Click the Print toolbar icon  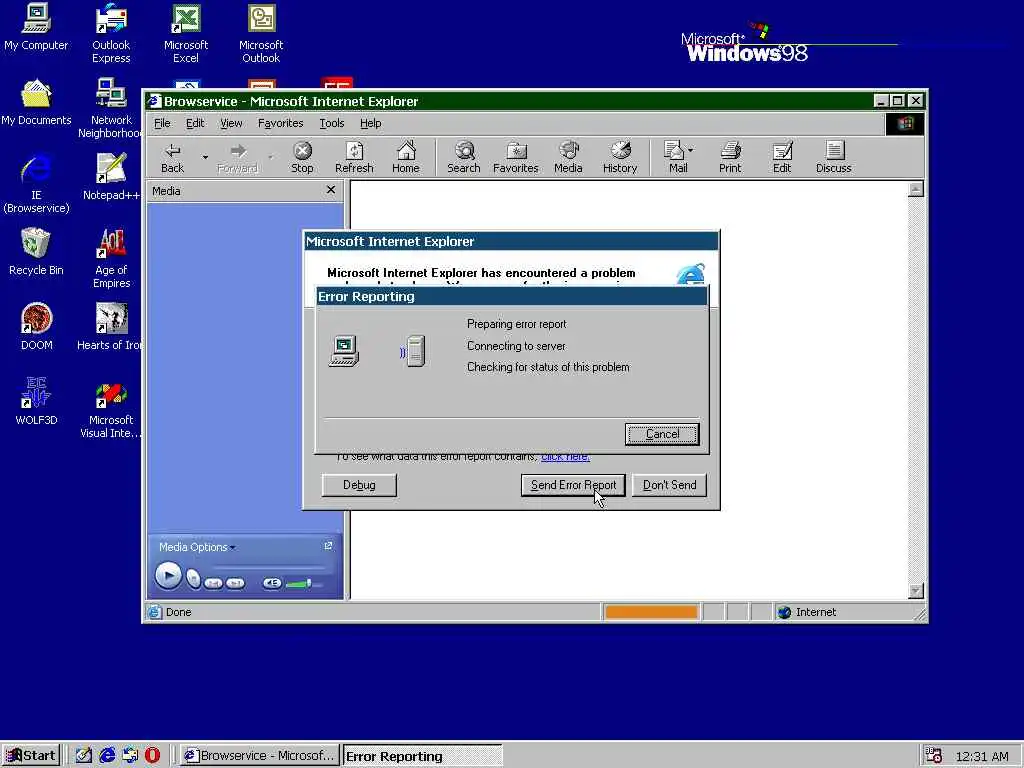point(730,158)
